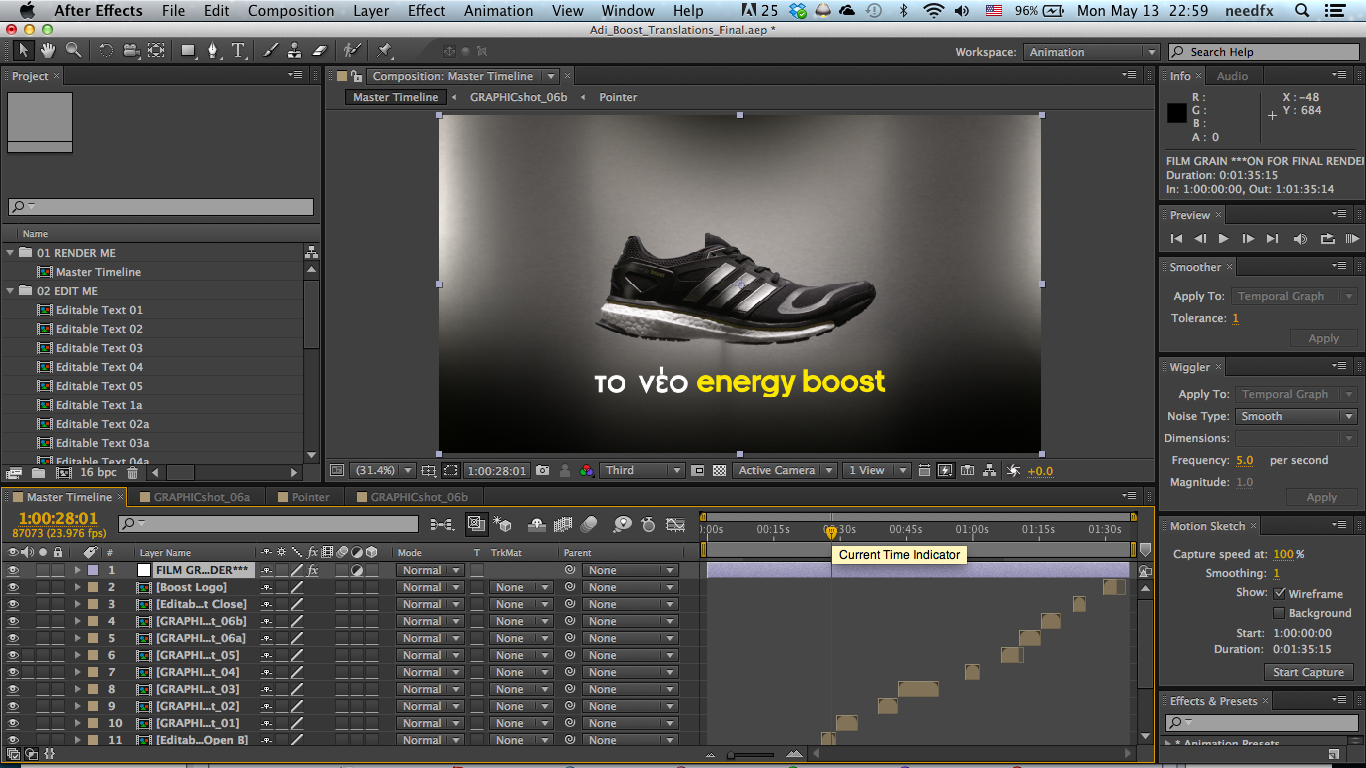Select the Pen tool

213,50
